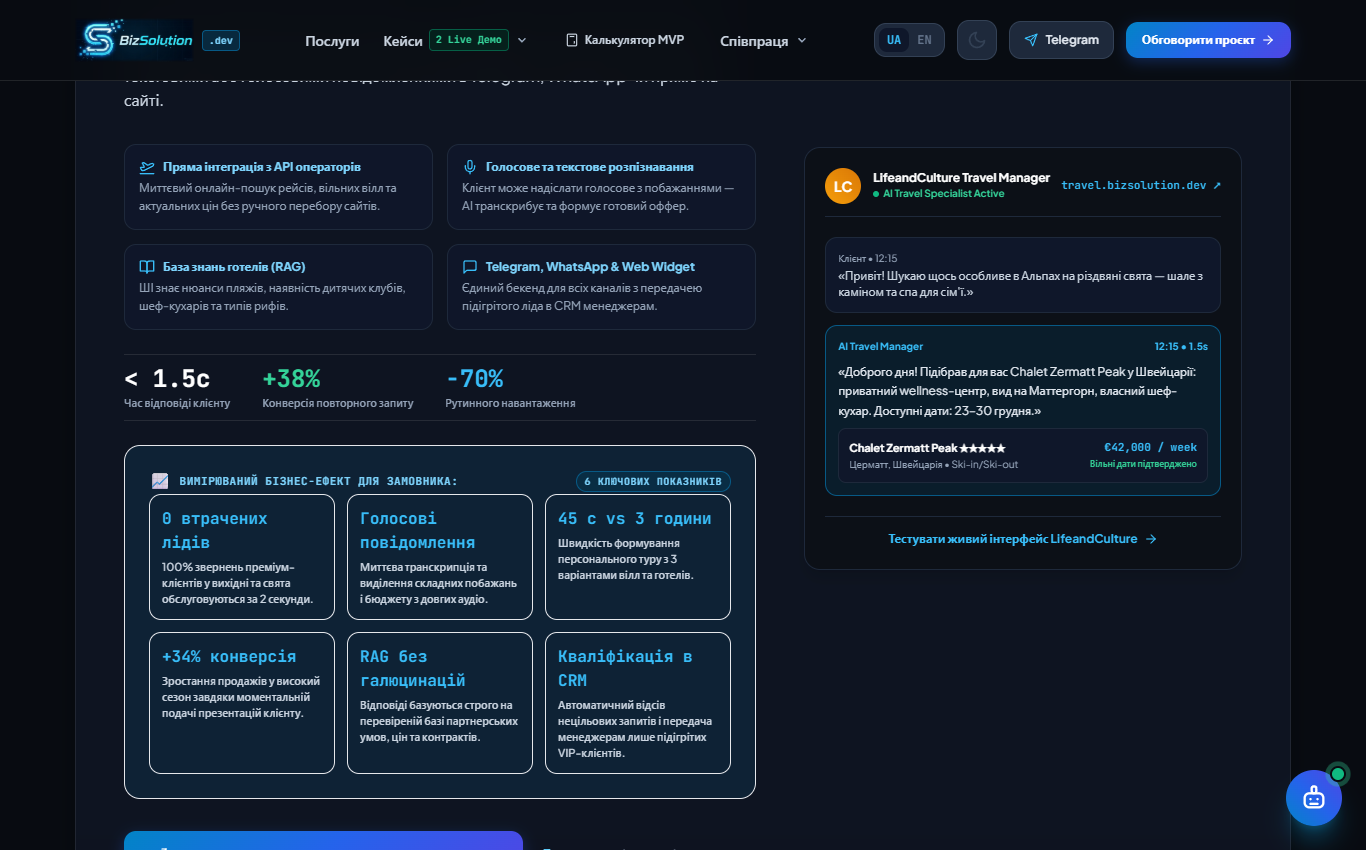Click the arrow icon in Обговорити проєкт

(1268, 40)
